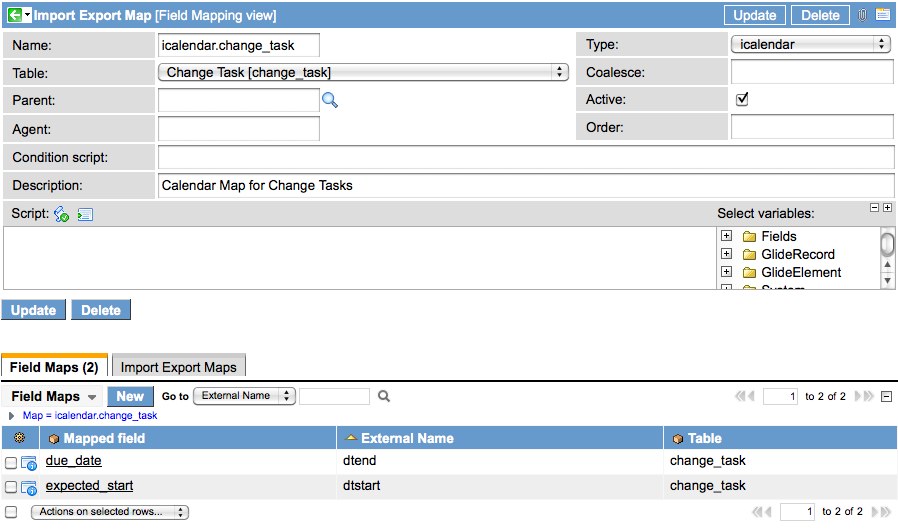Tick the expected_start row checkbox
This screenshot has width=898, height=529.
pyautogui.click(x=11, y=487)
